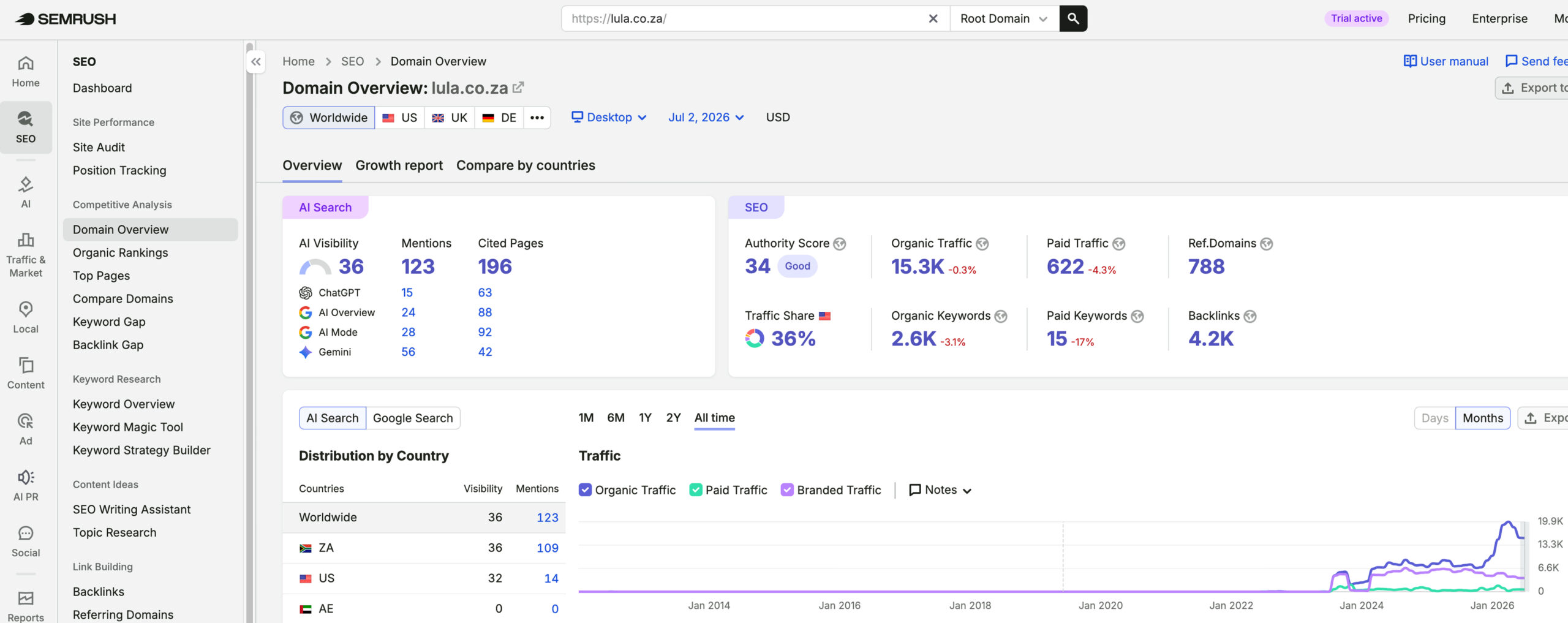Select AI Search chart toggle
Viewport: 1568px width, 623px height.
pos(333,418)
